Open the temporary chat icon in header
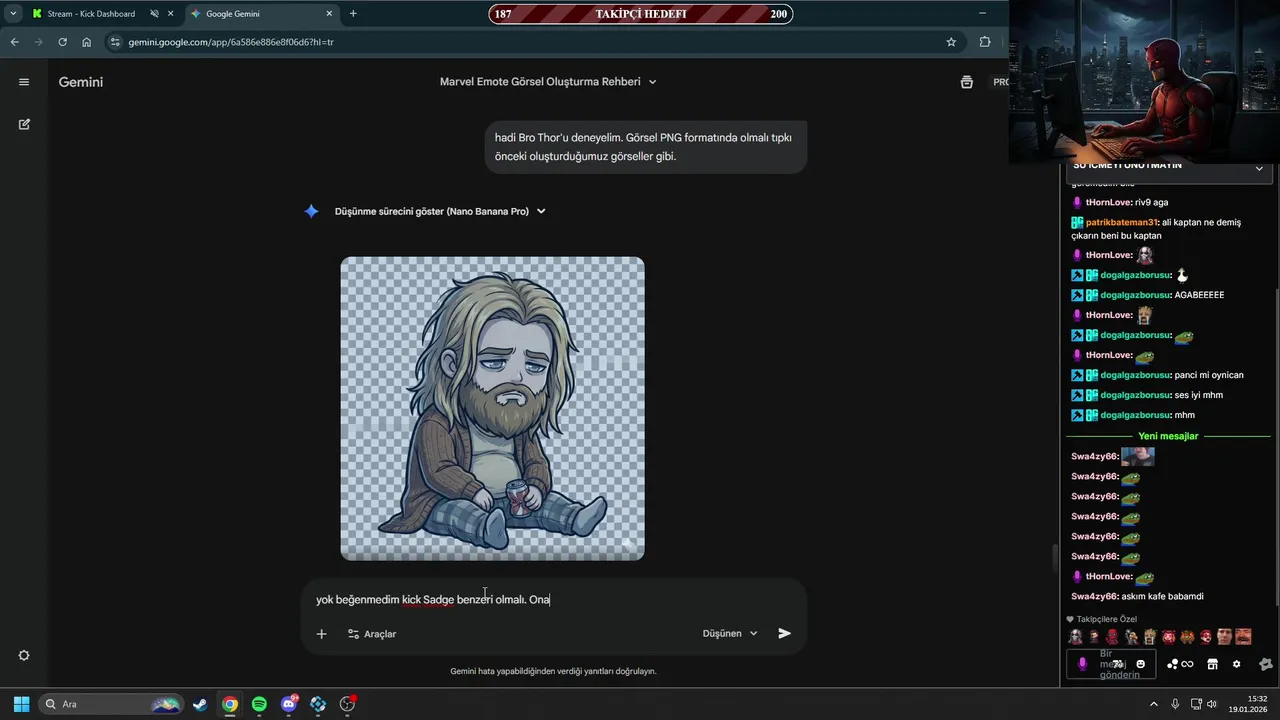Screen dimensions: 1280x720 pyautogui.click(x=966, y=82)
